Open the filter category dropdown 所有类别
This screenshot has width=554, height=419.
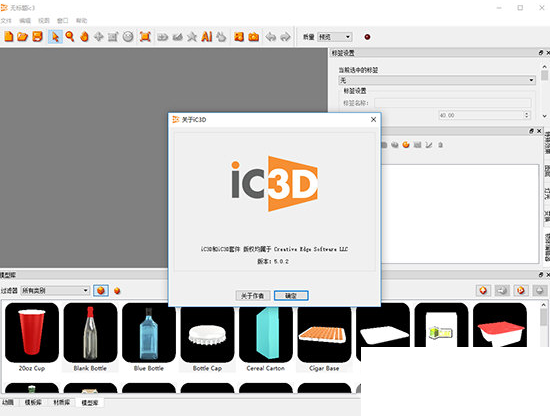point(55,290)
